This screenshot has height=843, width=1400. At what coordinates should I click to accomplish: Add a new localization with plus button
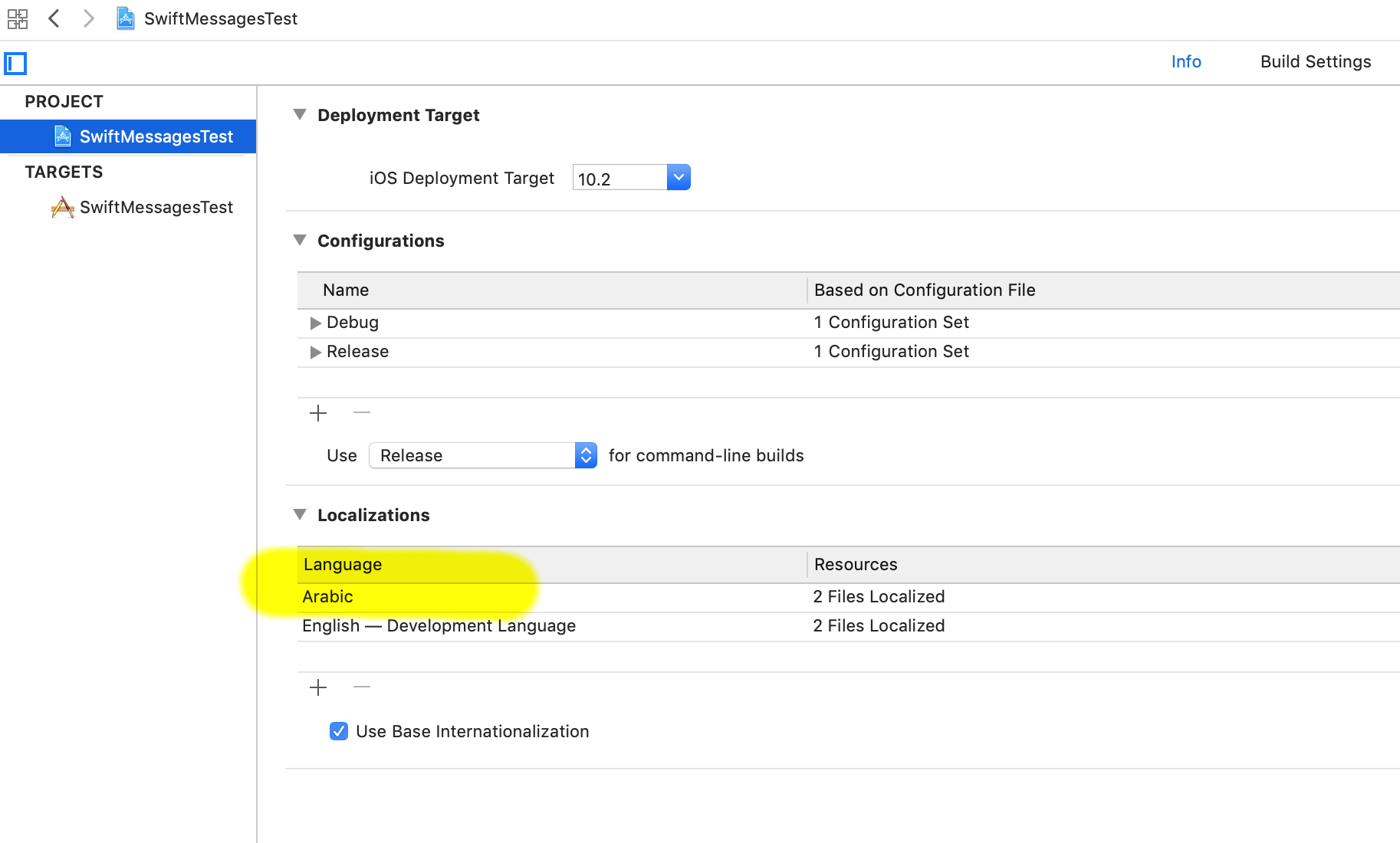318,687
